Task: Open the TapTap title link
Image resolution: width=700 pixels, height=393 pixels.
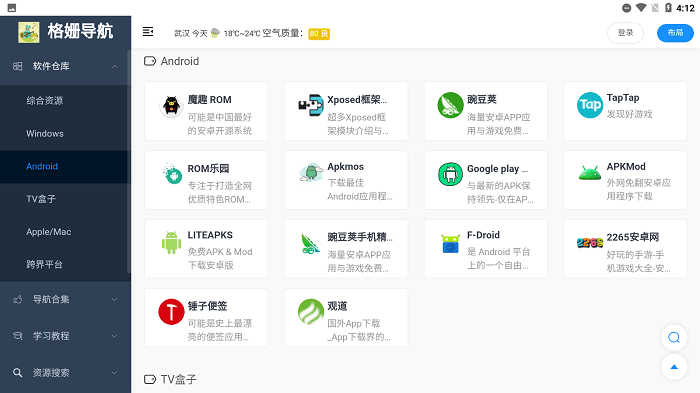Action: [623, 98]
